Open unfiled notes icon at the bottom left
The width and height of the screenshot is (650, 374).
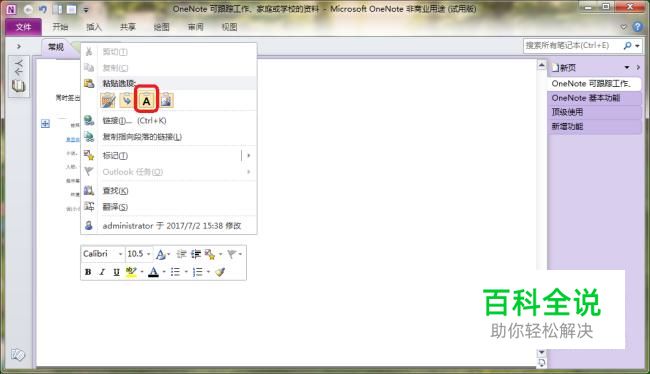point(18,355)
